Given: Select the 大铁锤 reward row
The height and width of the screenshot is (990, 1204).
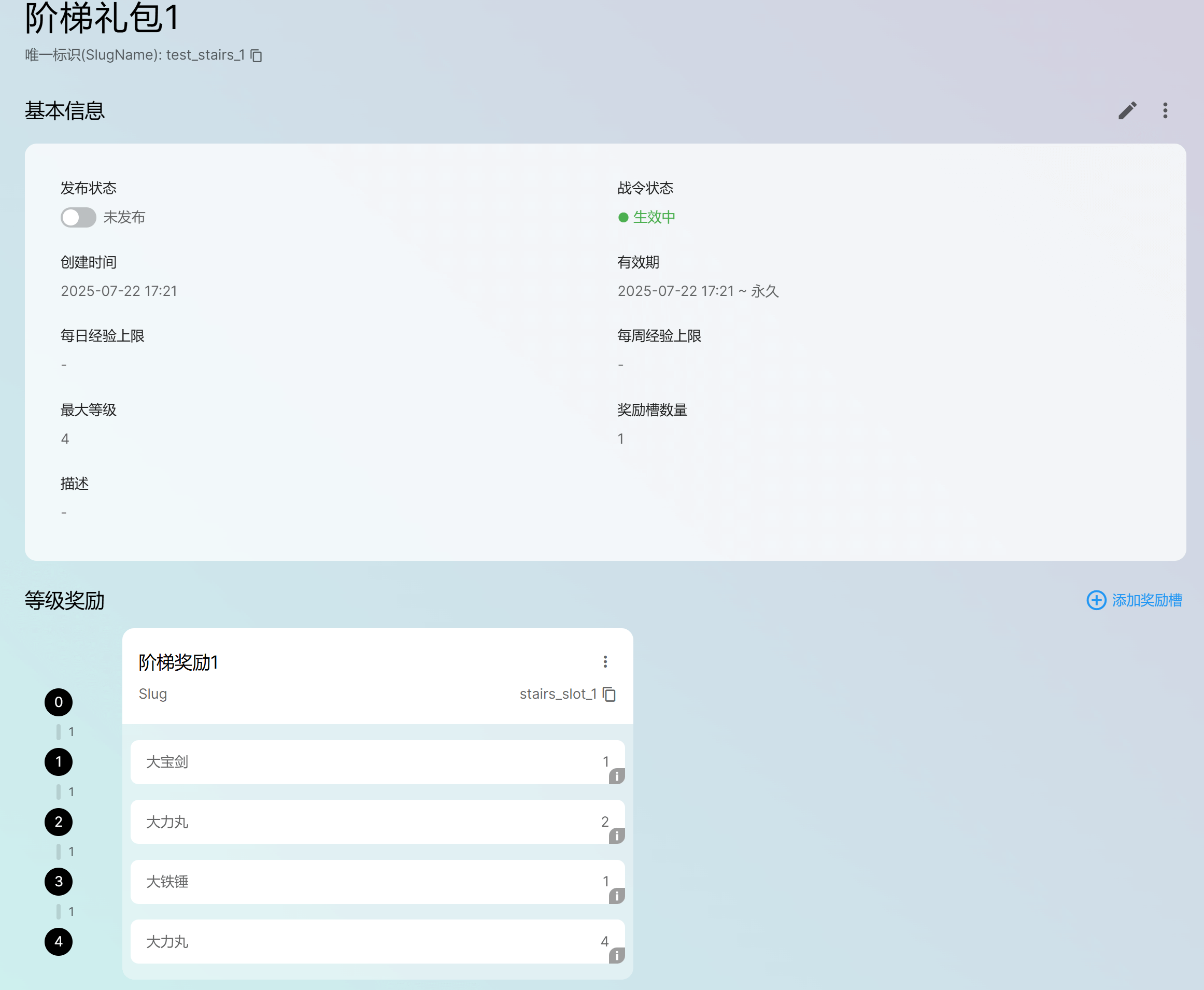Looking at the screenshot, I should point(376,882).
